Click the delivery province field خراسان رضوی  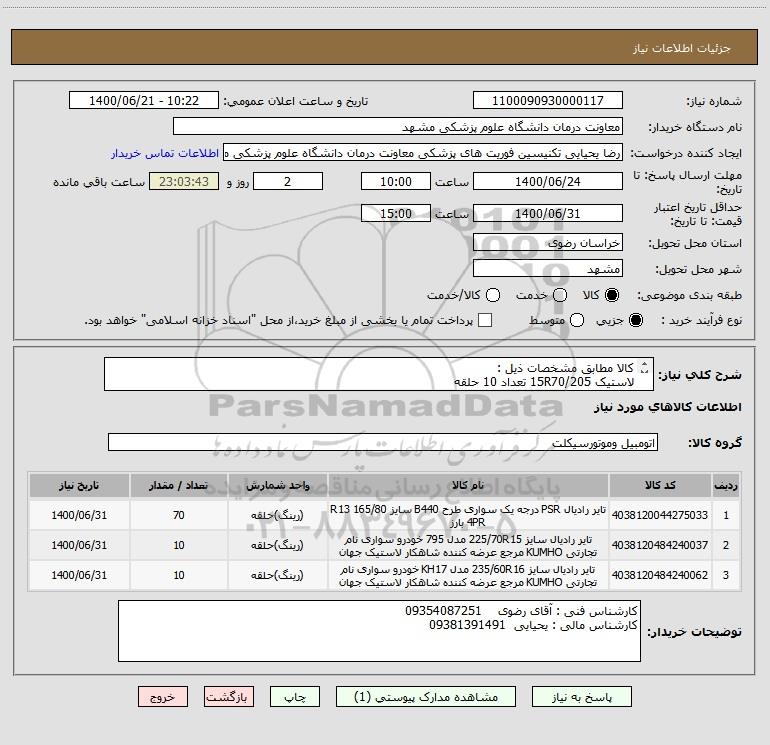pos(548,243)
